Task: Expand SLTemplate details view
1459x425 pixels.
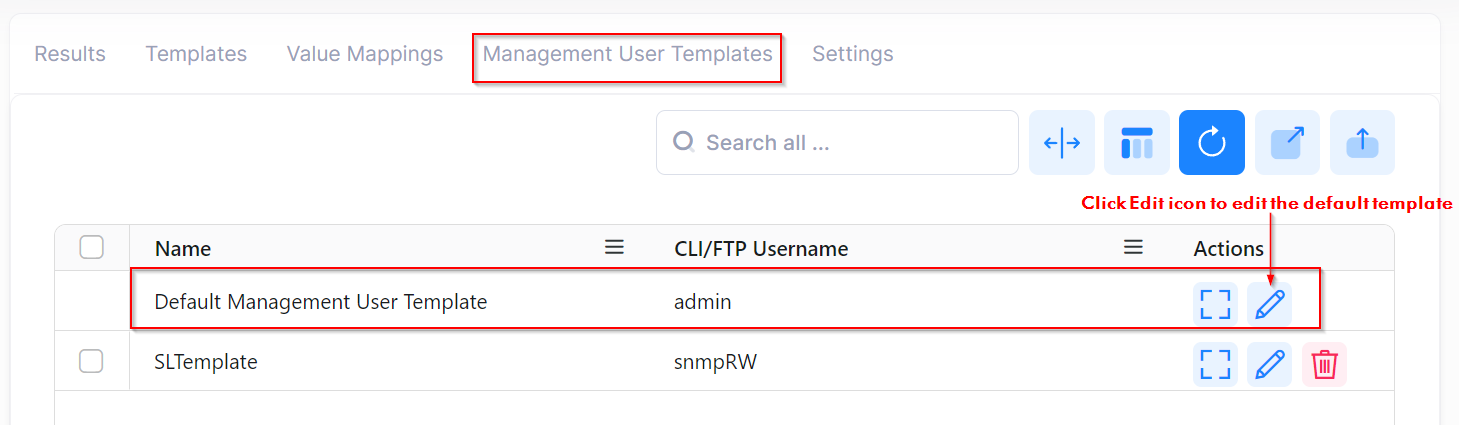Action: (1215, 364)
